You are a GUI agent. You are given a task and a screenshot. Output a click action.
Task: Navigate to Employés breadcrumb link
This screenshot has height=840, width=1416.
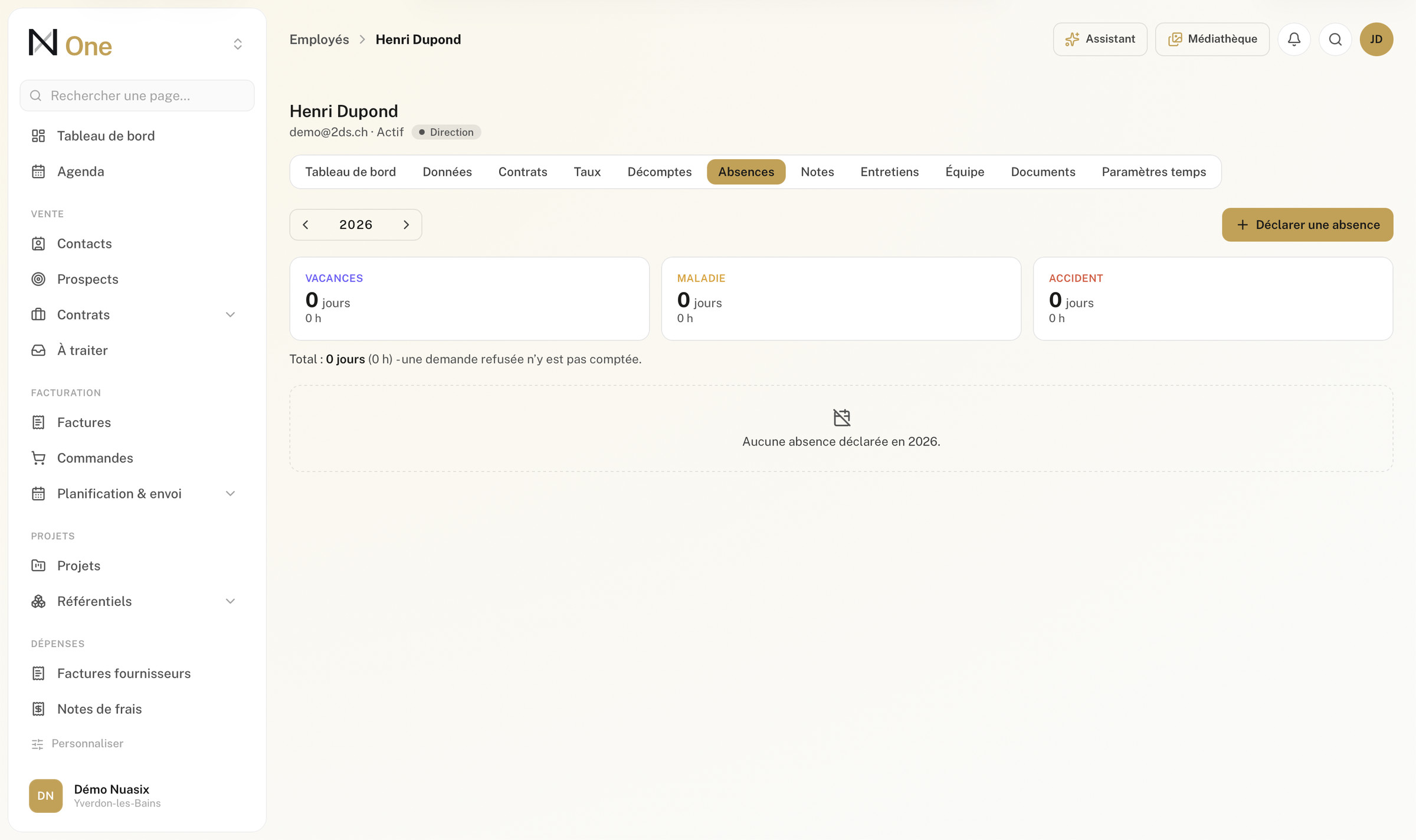tap(319, 40)
